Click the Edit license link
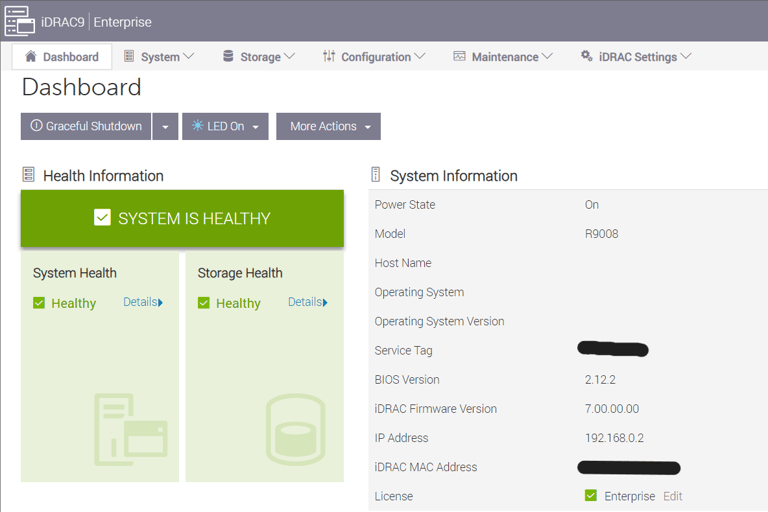The image size is (768, 512). 672,496
